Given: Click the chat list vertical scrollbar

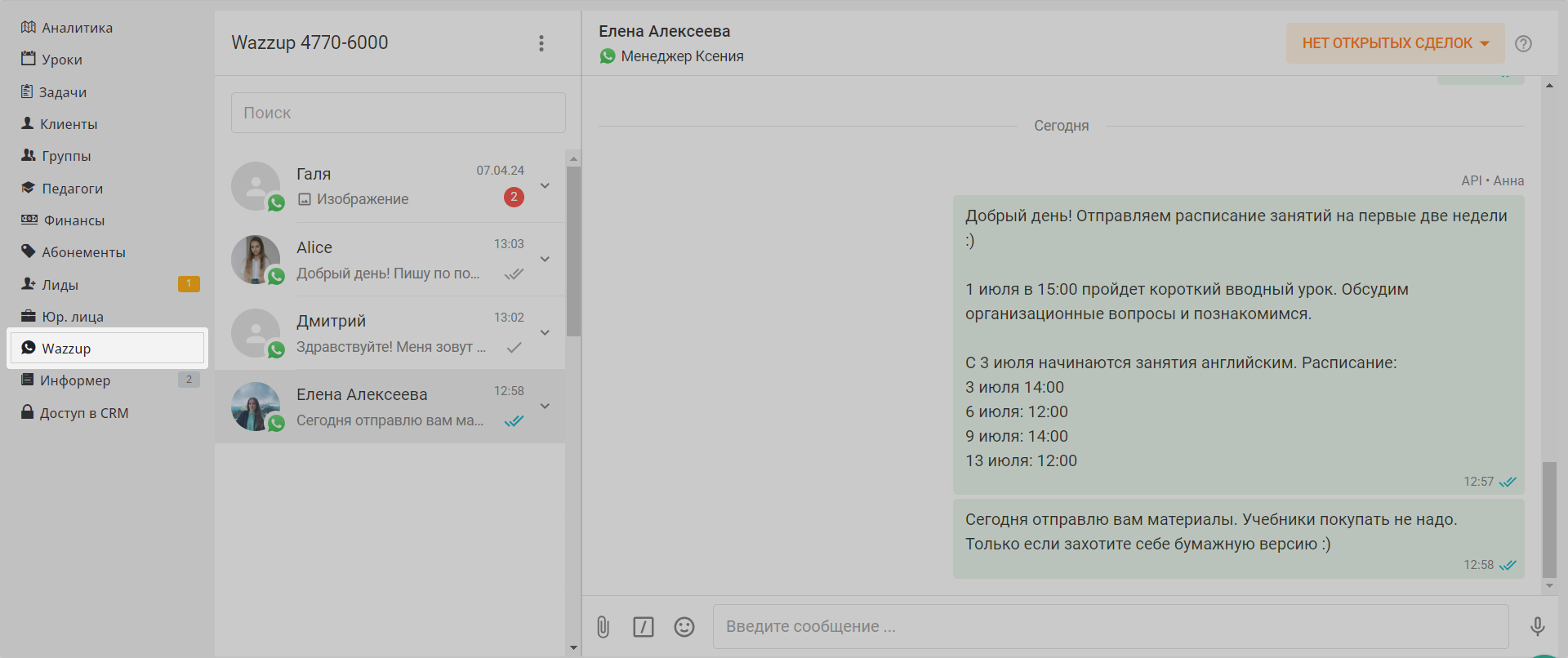Looking at the screenshot, I should [x=573, y=251].
